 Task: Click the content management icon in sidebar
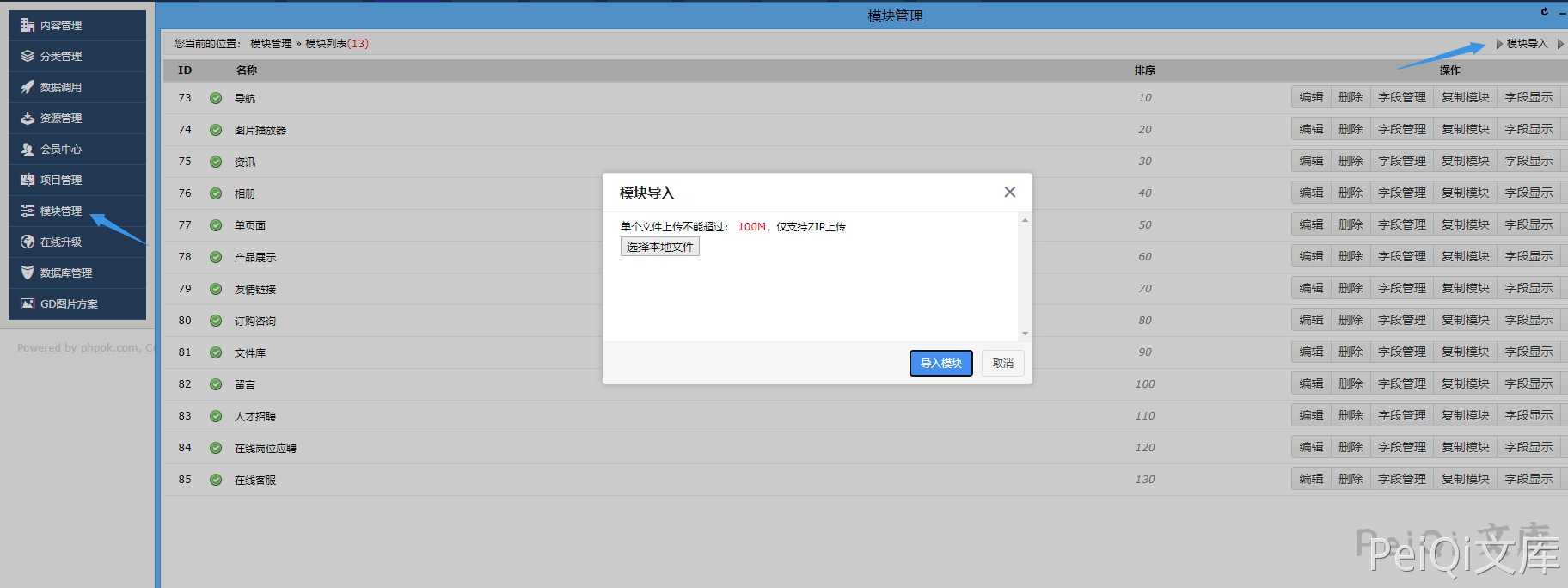[28, 25]
